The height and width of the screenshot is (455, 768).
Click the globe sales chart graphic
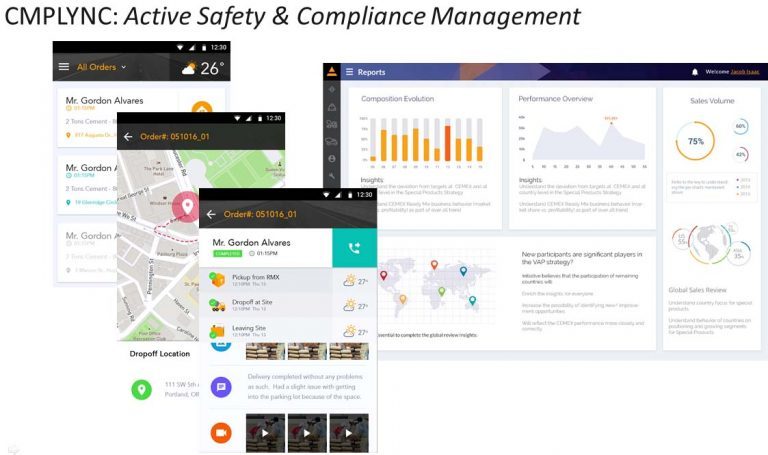[712, 244]
